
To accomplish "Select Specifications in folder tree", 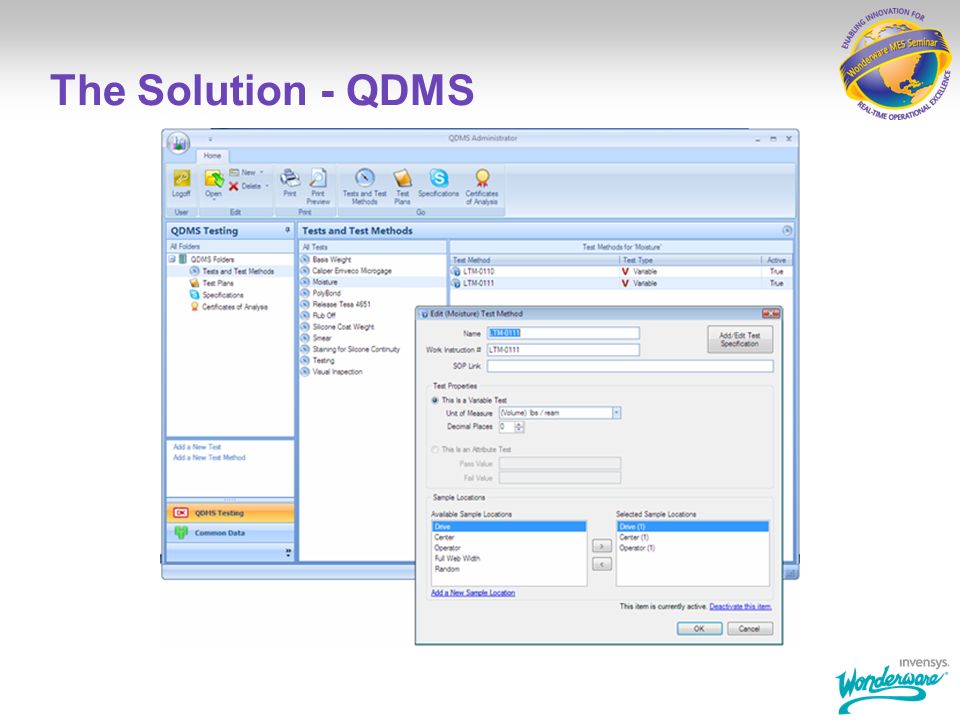I will [x=223, y=295].
